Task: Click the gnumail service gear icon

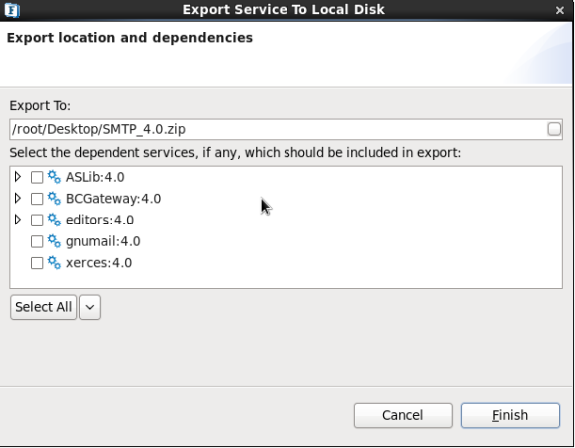Action: click(54, 241)
